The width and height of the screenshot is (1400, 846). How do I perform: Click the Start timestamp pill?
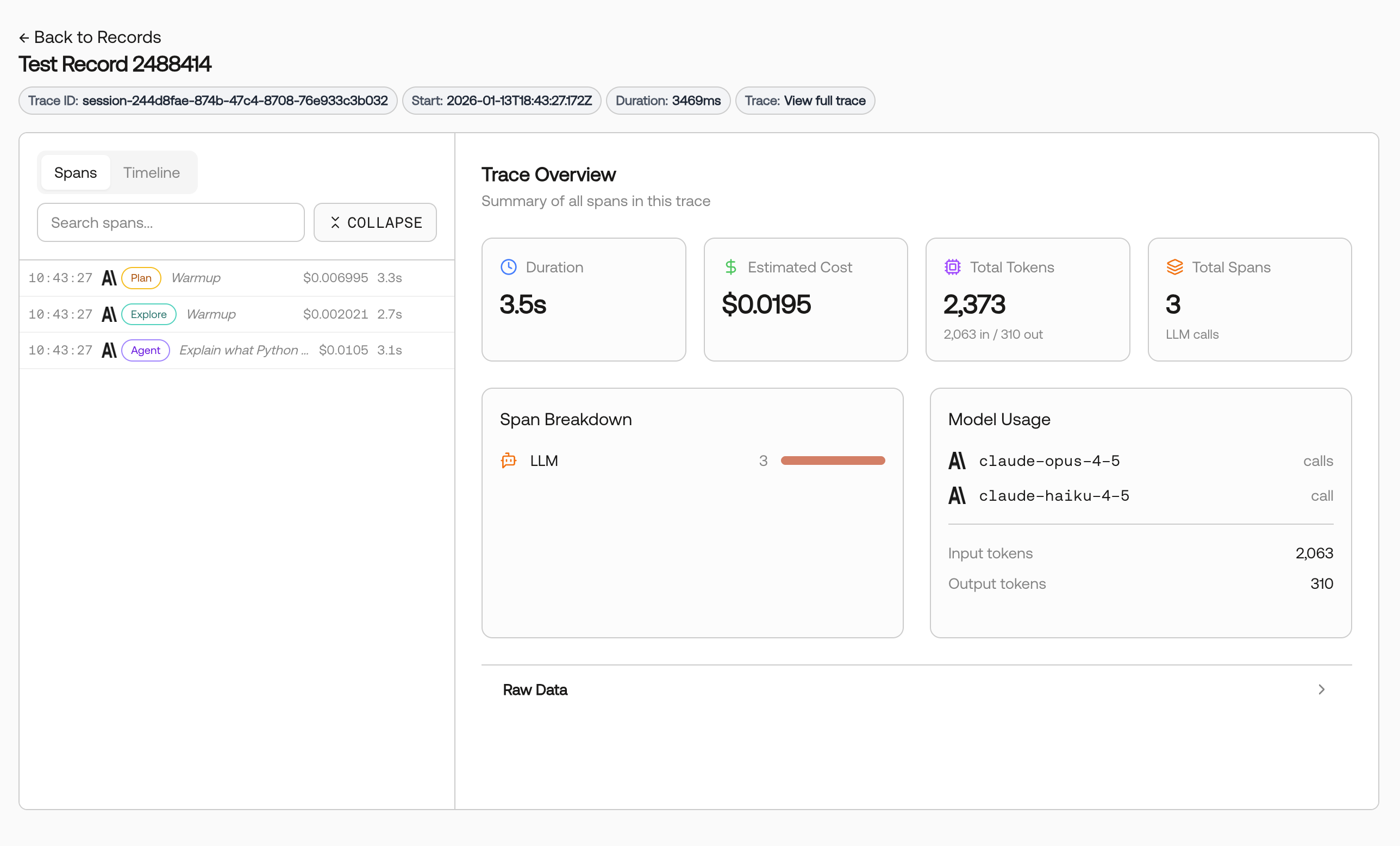click(501, 101)
